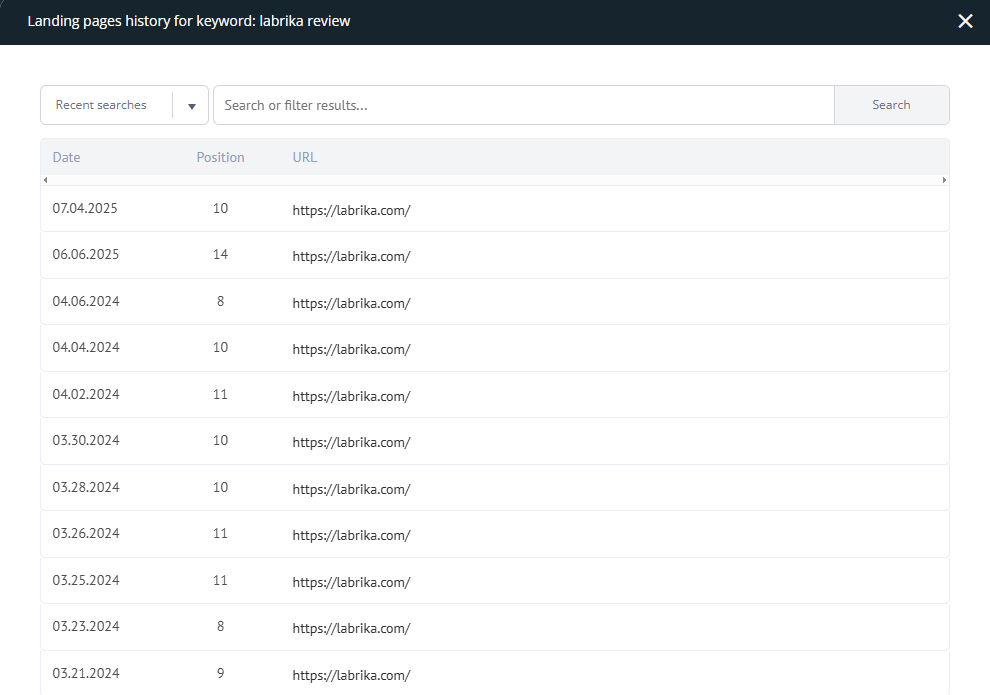The image size is (990, 695).
Task: Select the 03.28.2024 date entry
Action: pos(86,487)
